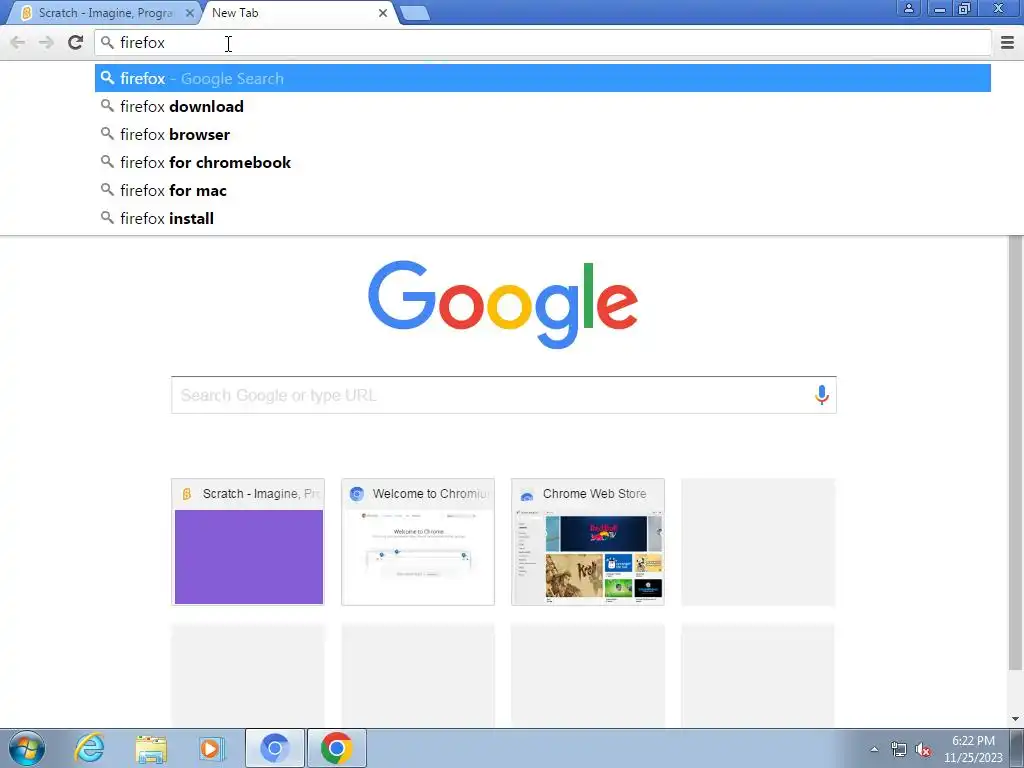The width and height of the screenshot is (1024, 768).
Task: Click the browser back arrow button
Action: click(18, 43)
